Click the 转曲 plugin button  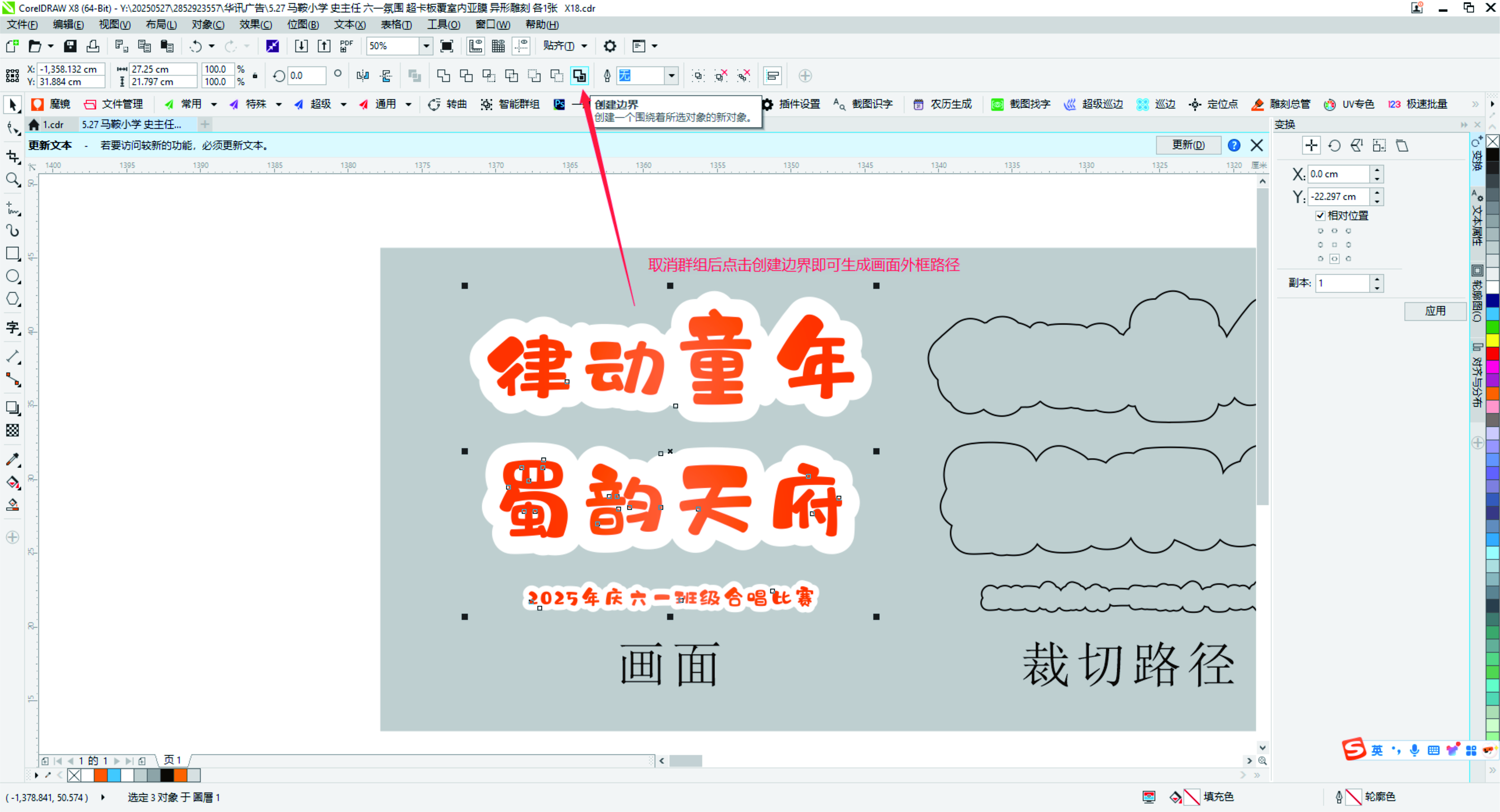[x=447, y=104]
